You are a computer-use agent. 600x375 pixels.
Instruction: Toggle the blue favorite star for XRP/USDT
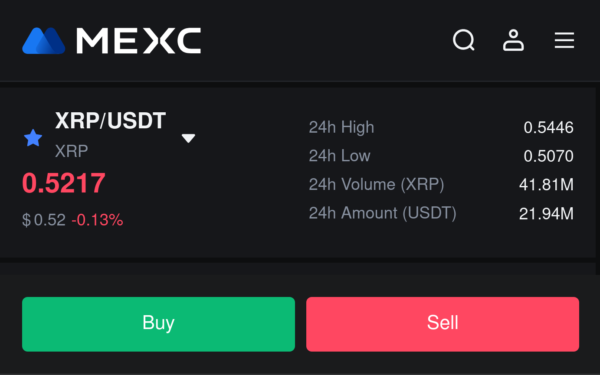pos(33,138)
